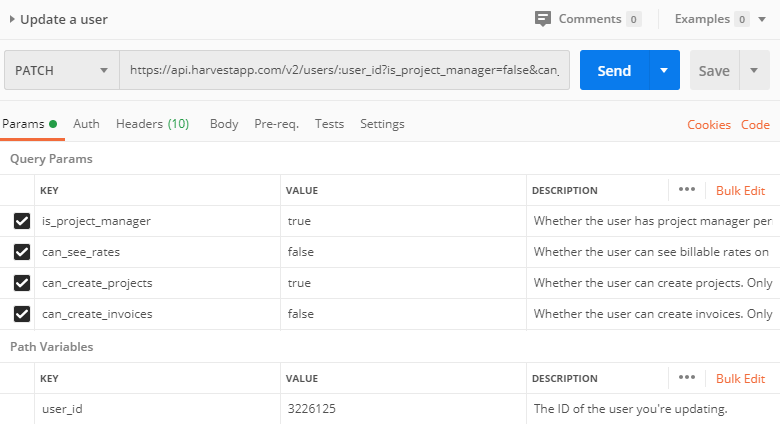Screen dimensions: 783x424
Task: Click the can_create_invoices key cell
Action: pos(157,314)
